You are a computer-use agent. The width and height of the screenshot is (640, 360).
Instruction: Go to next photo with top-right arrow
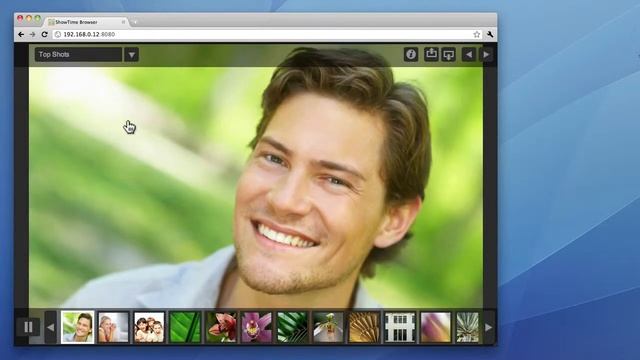click(486, 54)
